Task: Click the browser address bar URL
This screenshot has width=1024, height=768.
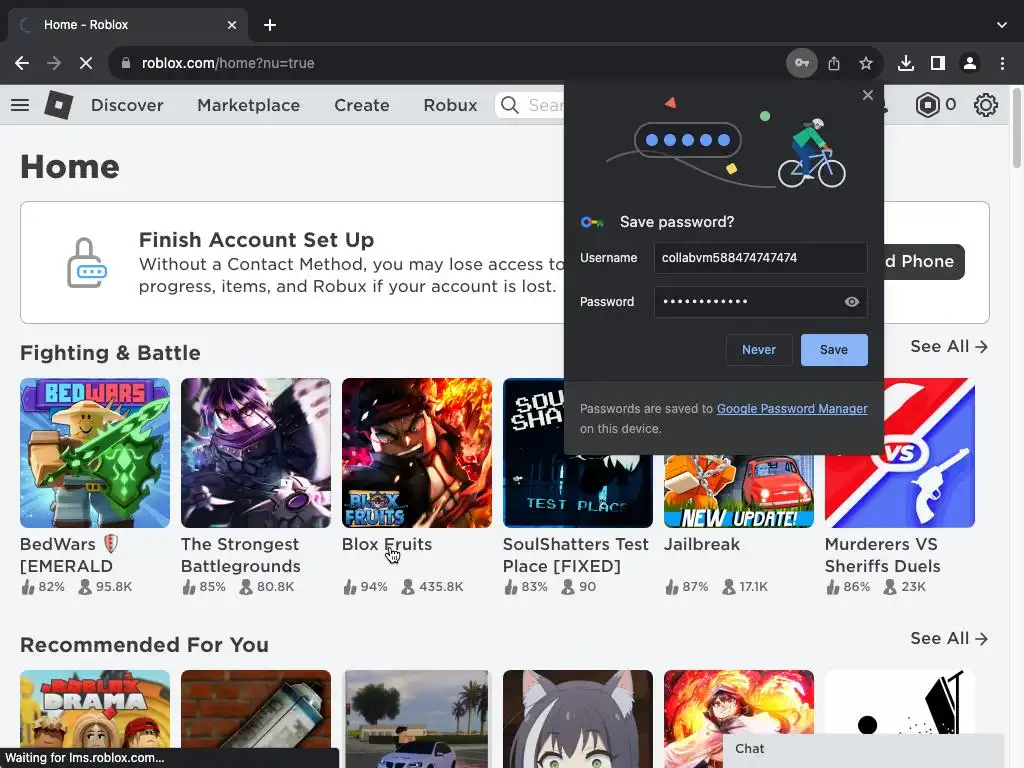Action: pyautogui.click(x=228, y=63)
